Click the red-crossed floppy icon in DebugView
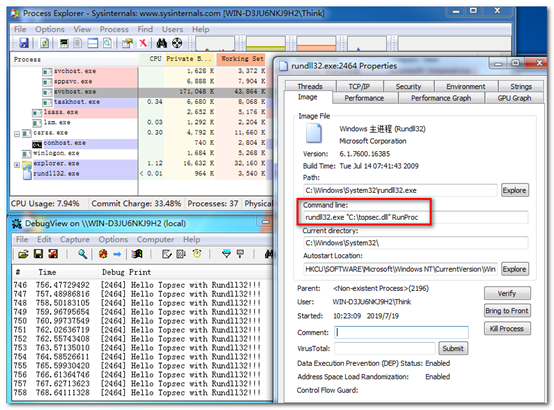Screen dimensions: 554x410 click(x=53, y=254)
